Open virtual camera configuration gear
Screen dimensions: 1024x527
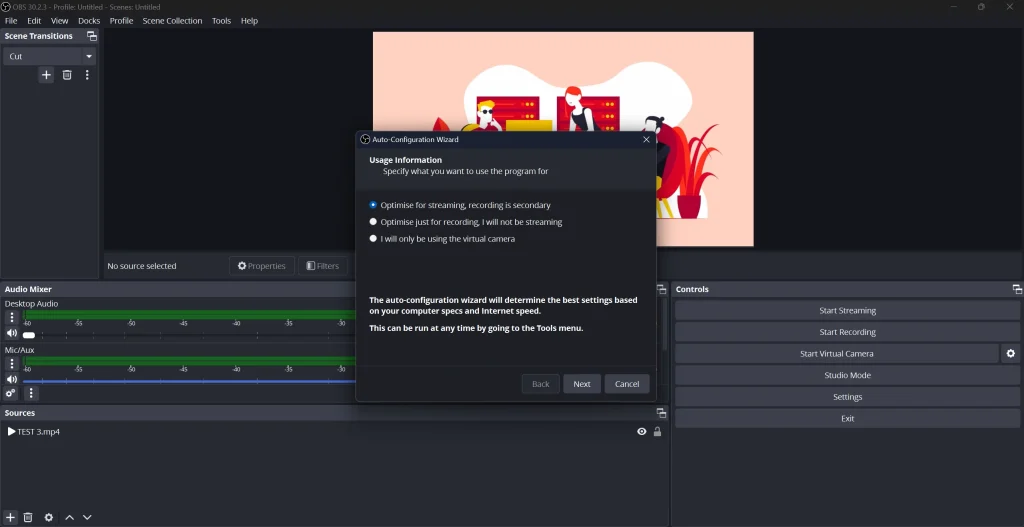coord(1010,353)
